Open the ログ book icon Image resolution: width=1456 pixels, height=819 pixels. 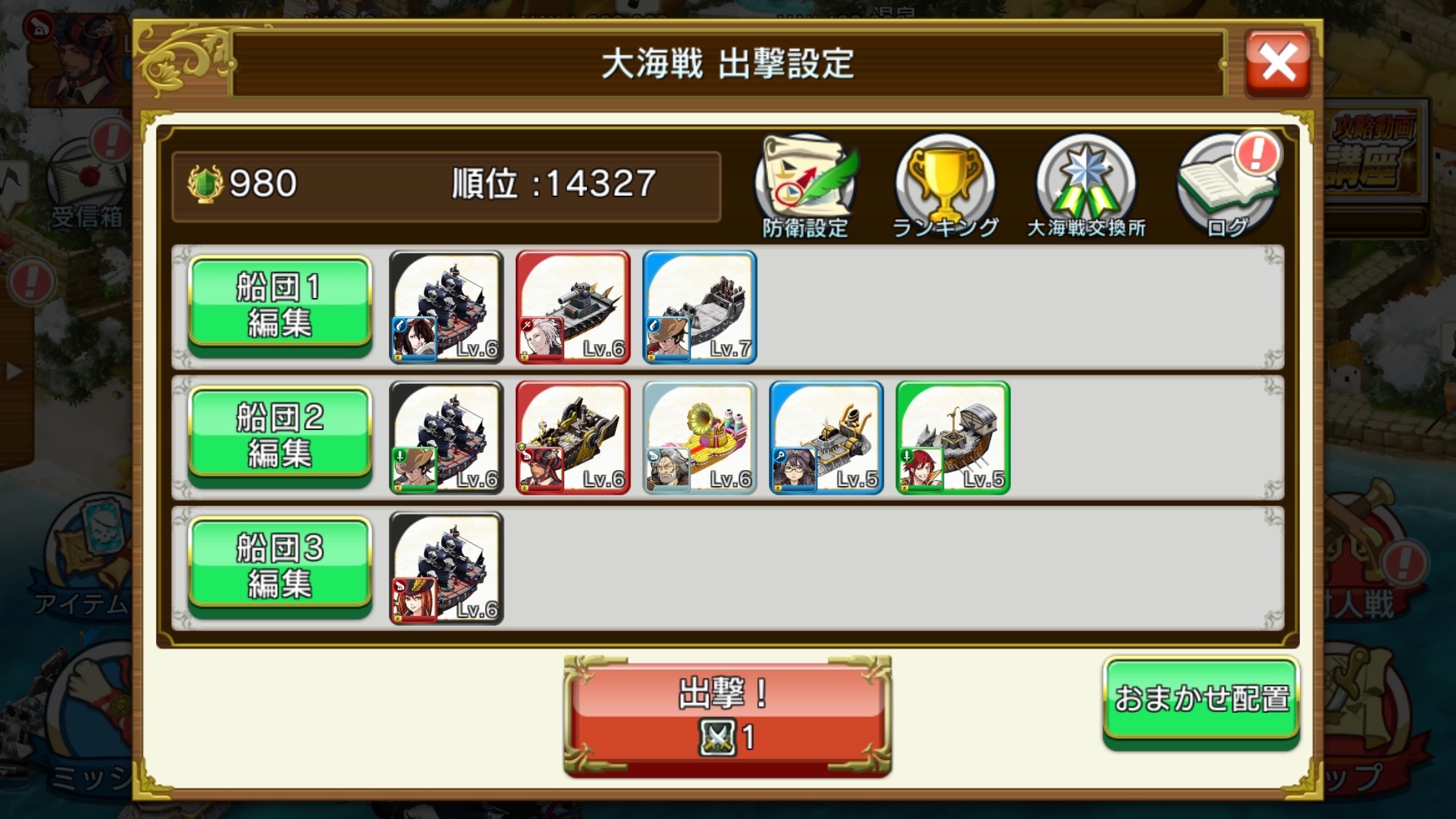tap(1227, 186)
